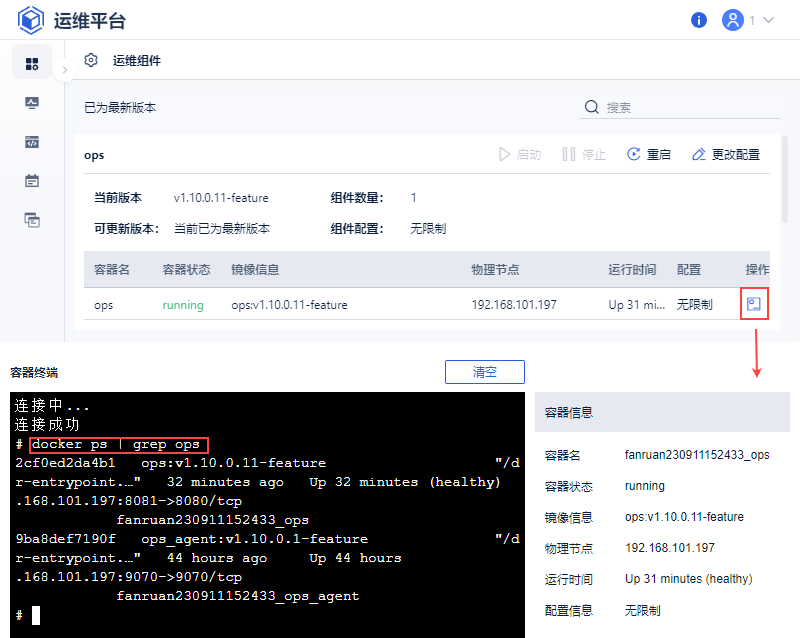
Task: Click inside the container terminal prompt cursor
Action: [x=36, y=615]
